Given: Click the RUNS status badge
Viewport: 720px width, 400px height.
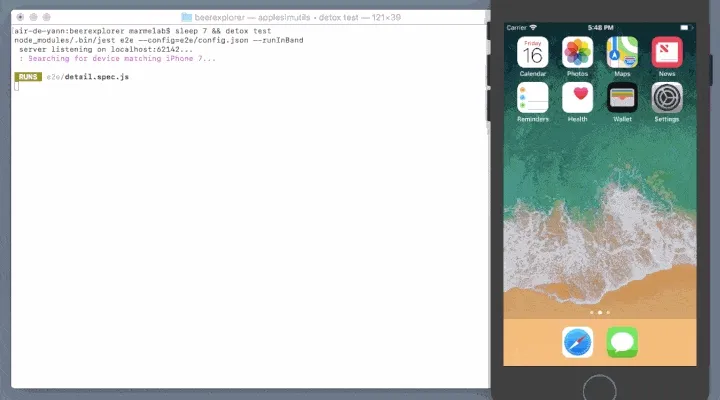Looking at the screenshot, I should [x=28, y=77].
